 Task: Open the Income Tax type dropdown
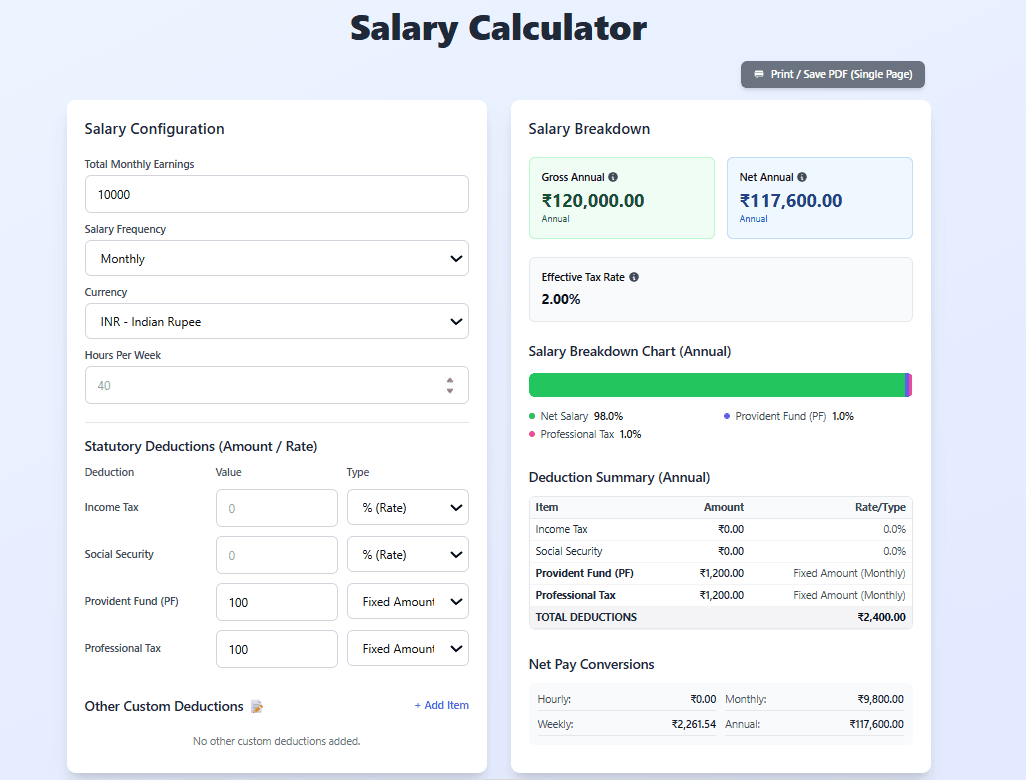(x=407, y=507)
